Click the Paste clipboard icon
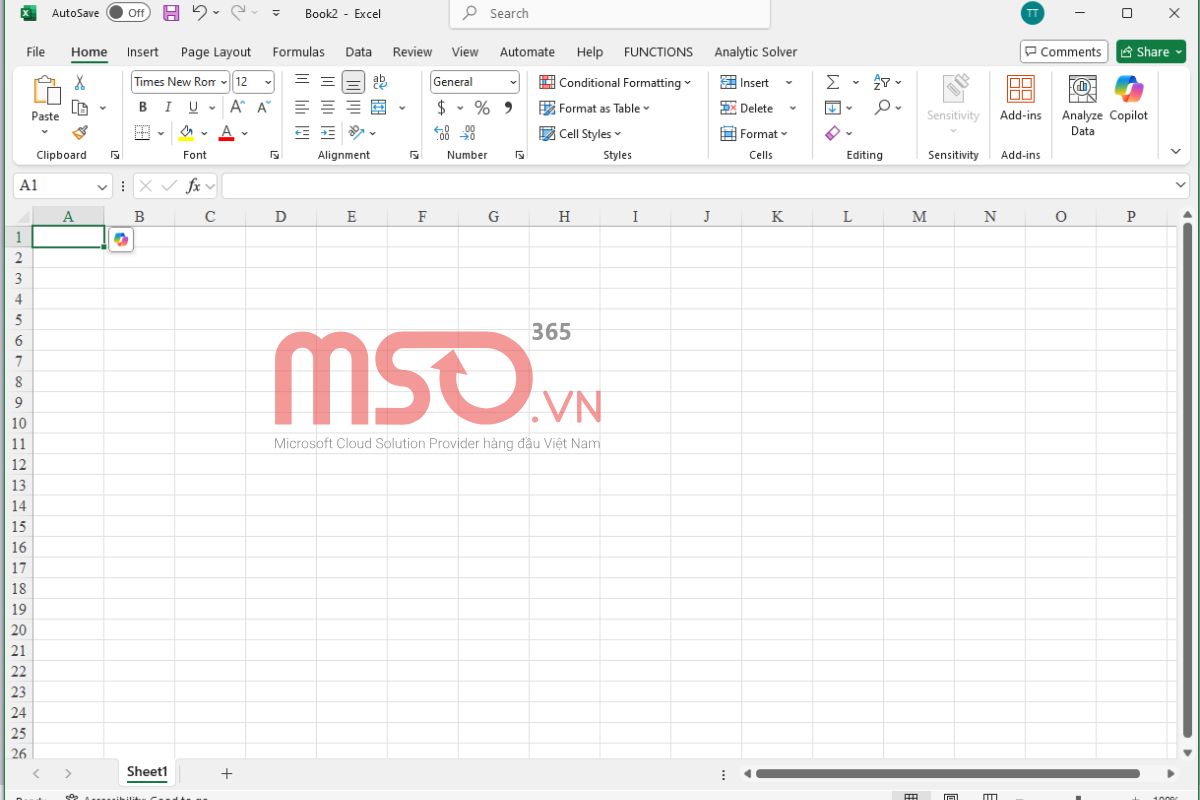The width and height of the screenshot is (1200, 800). pyautogui.click(x=46, y=91)
